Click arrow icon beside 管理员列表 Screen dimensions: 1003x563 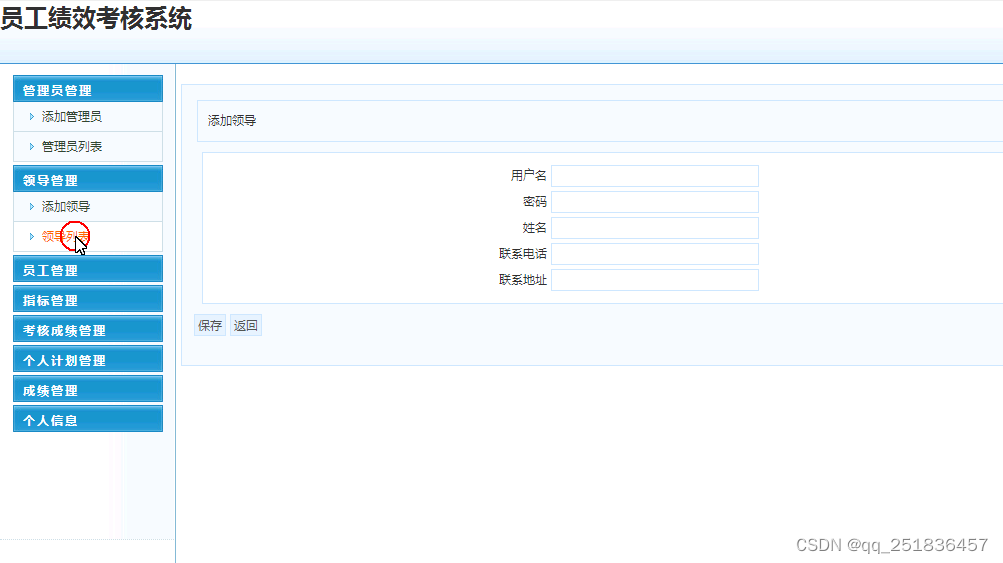click(31, 147)
